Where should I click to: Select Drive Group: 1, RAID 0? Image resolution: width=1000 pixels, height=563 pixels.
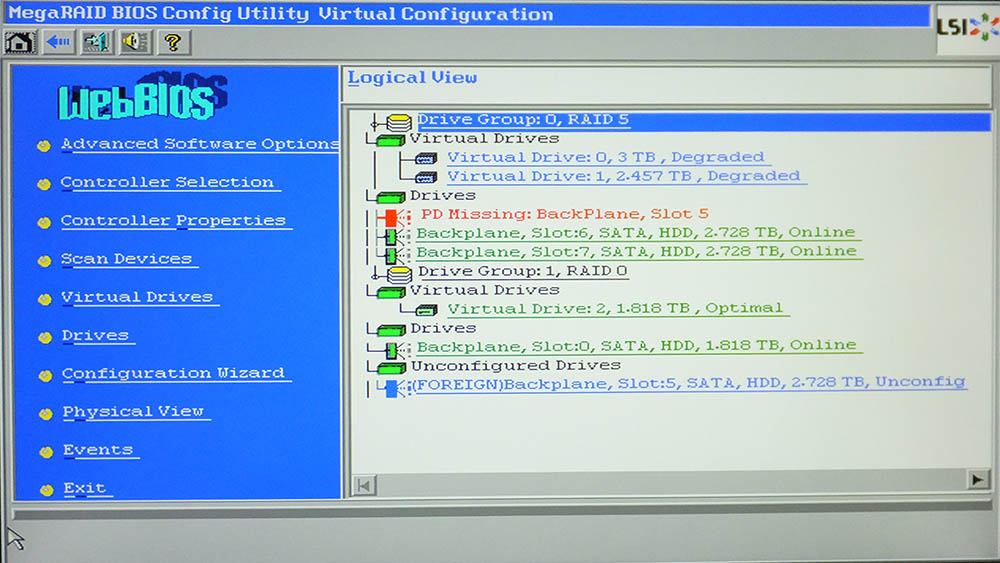522,271
